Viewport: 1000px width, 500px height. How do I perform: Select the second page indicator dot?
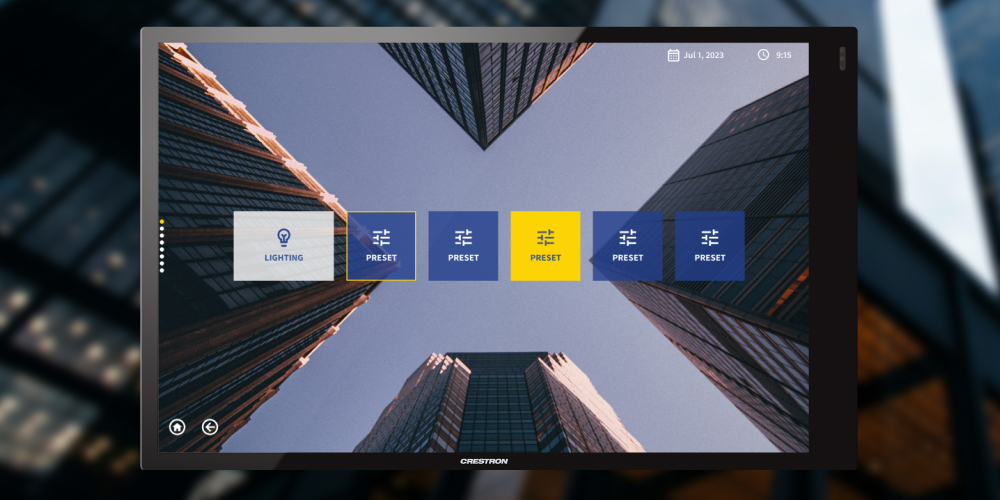[x=162, y=230]
